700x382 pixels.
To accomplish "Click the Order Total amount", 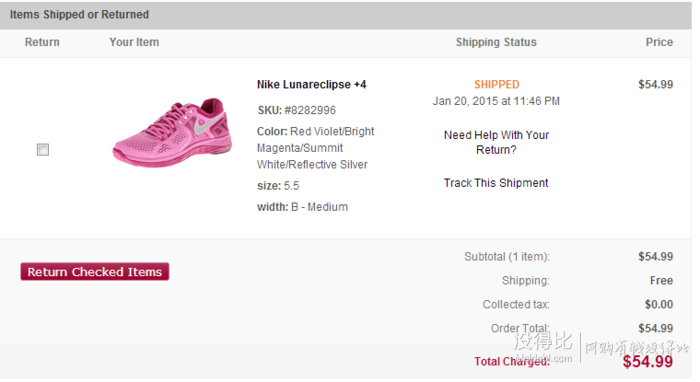I will pos(655,328).
